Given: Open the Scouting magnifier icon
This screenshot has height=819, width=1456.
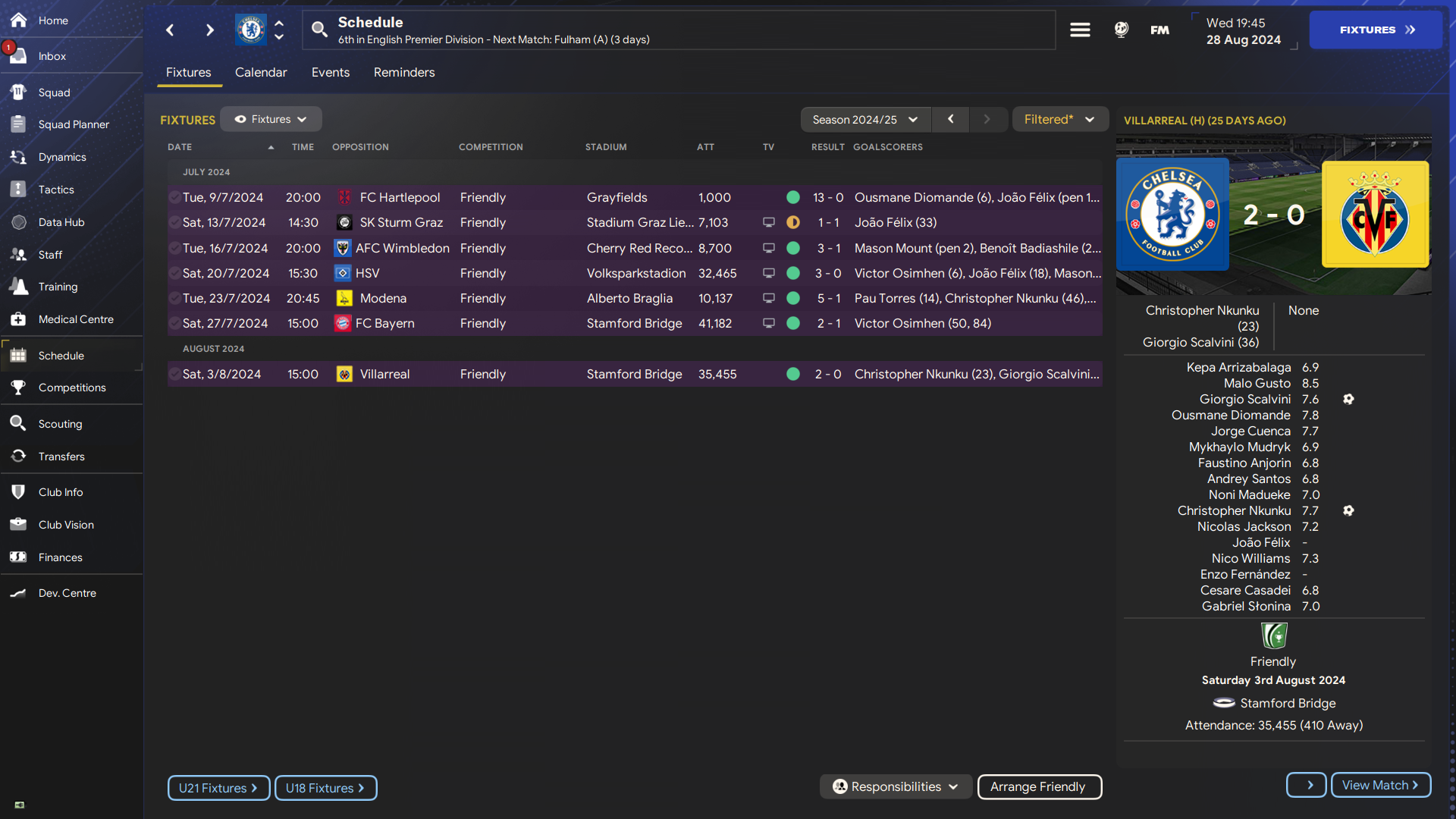Looking at the screenshot, I should click(18, 423).
